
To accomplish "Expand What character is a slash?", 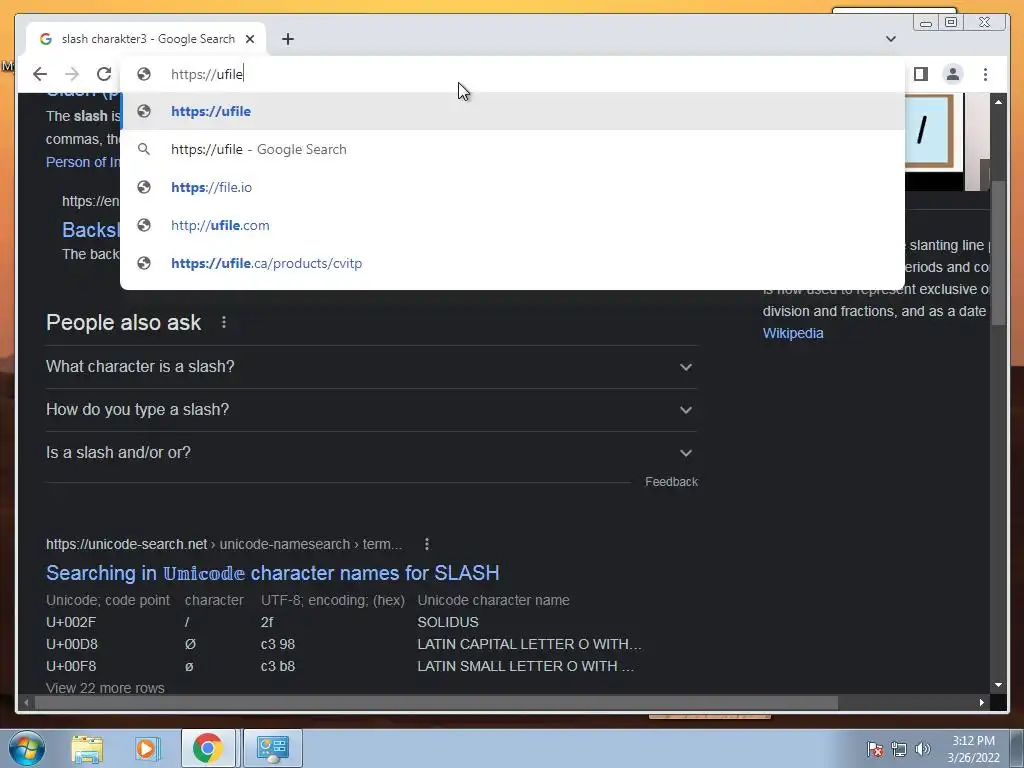I will pyautogui.click(x=371, y=367).
